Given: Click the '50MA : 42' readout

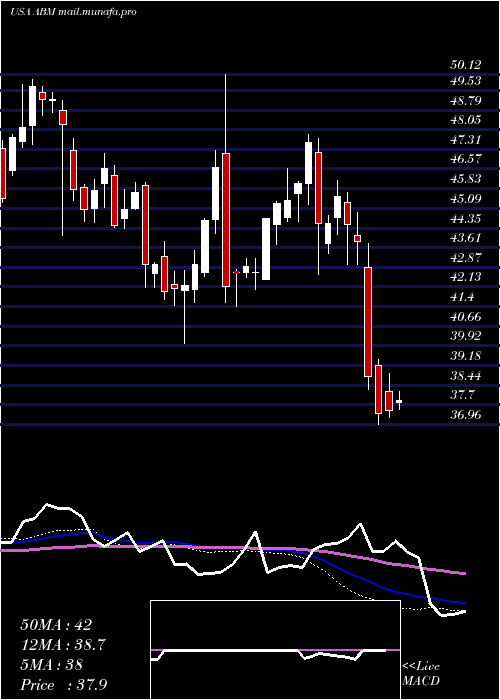Looking at the screenshot, I should click(56, 625).
